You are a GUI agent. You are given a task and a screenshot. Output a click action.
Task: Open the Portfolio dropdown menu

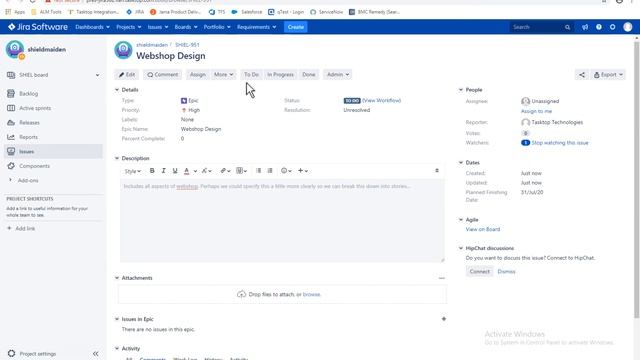click(217, 27)
